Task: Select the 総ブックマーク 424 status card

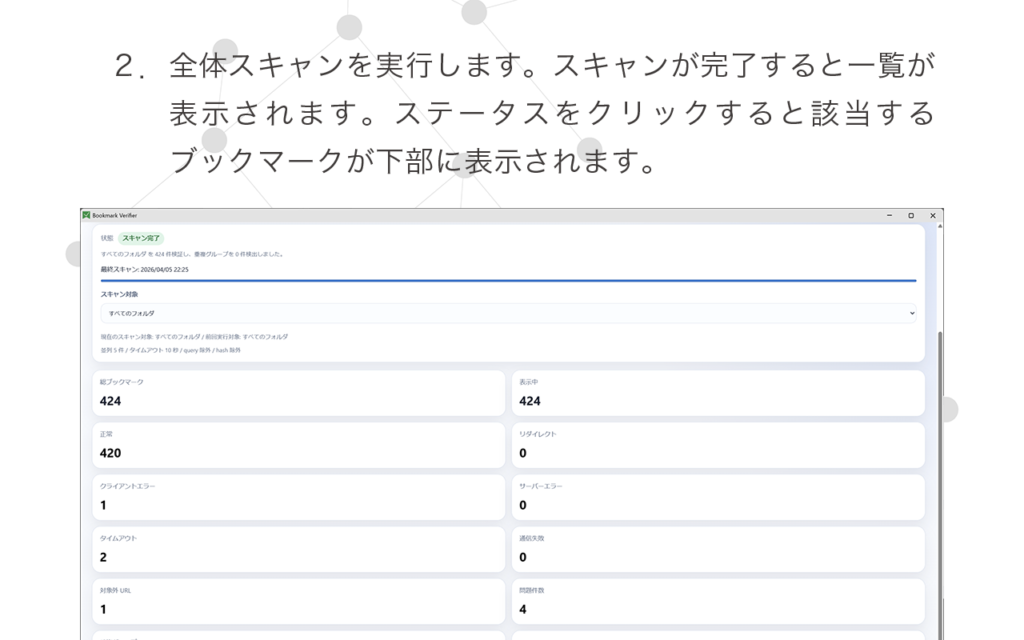Action: [298, 393]
